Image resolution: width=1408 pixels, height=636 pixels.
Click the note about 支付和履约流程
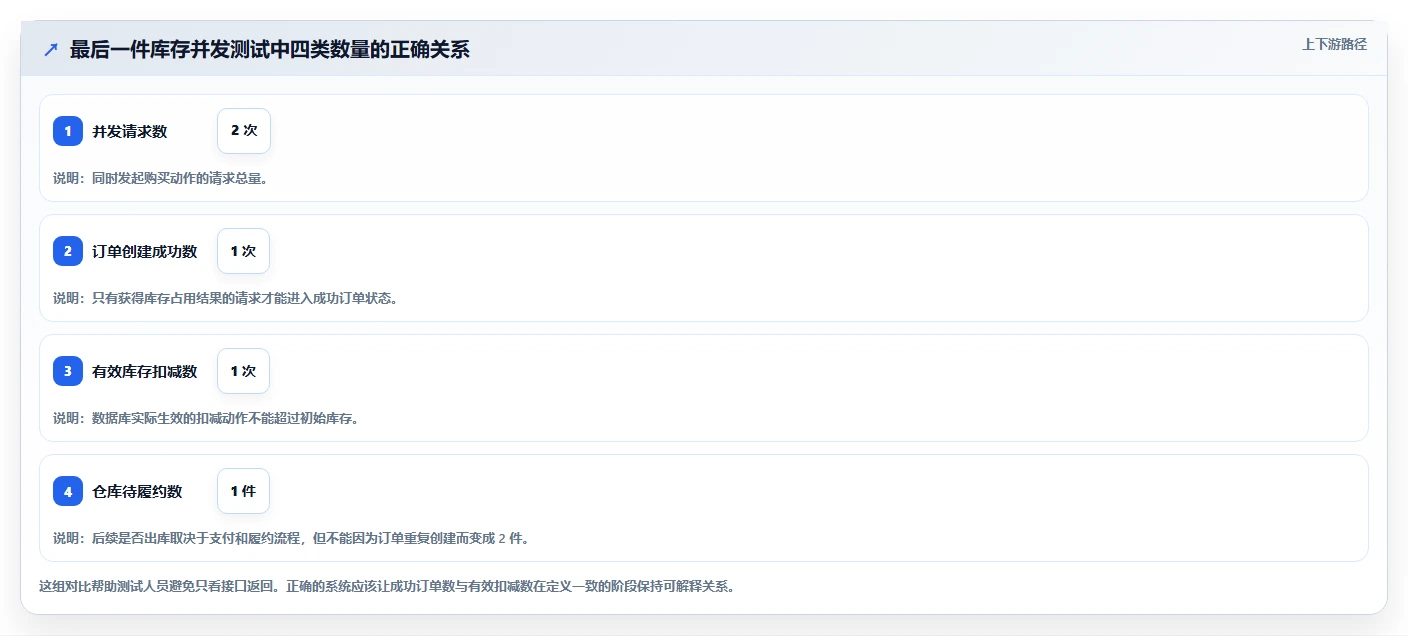(x=290, y=538)
